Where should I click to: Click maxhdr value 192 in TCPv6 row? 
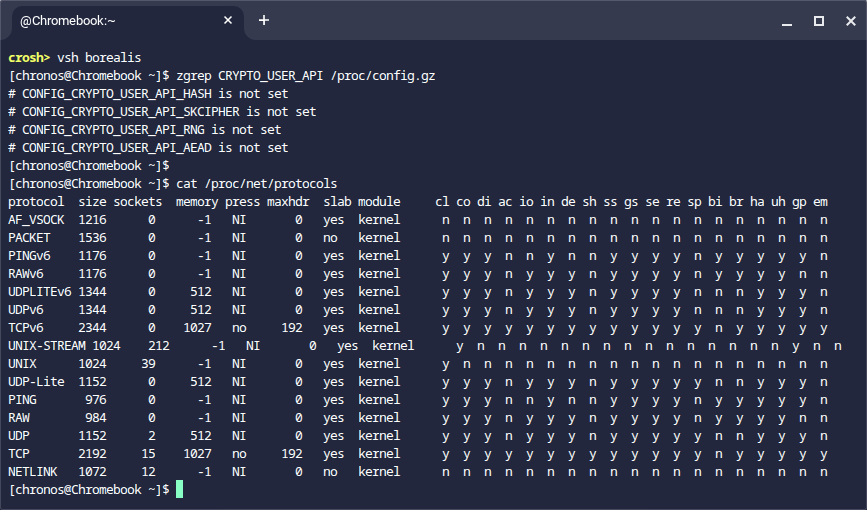(x=292, y=327)
